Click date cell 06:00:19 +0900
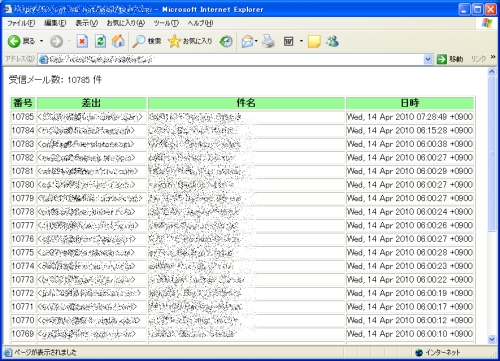 tap(410, 293)
